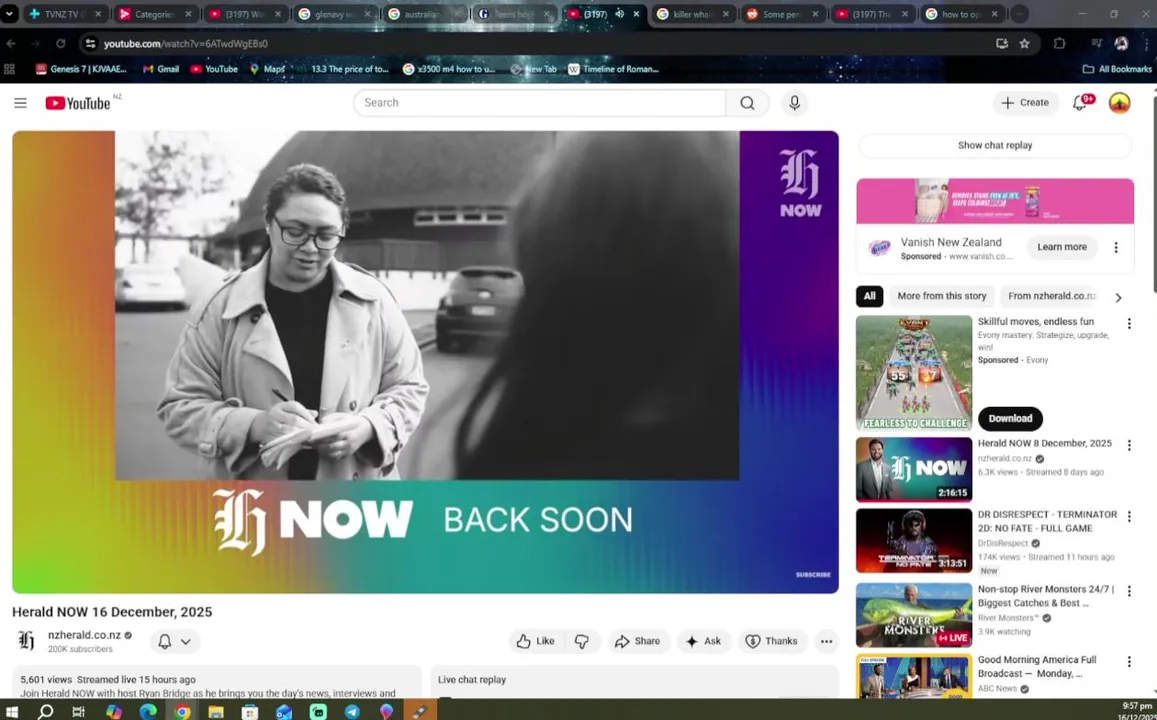
Task: Open Herald NOW 8 December, 2025 title
Action: (1044, 443)
